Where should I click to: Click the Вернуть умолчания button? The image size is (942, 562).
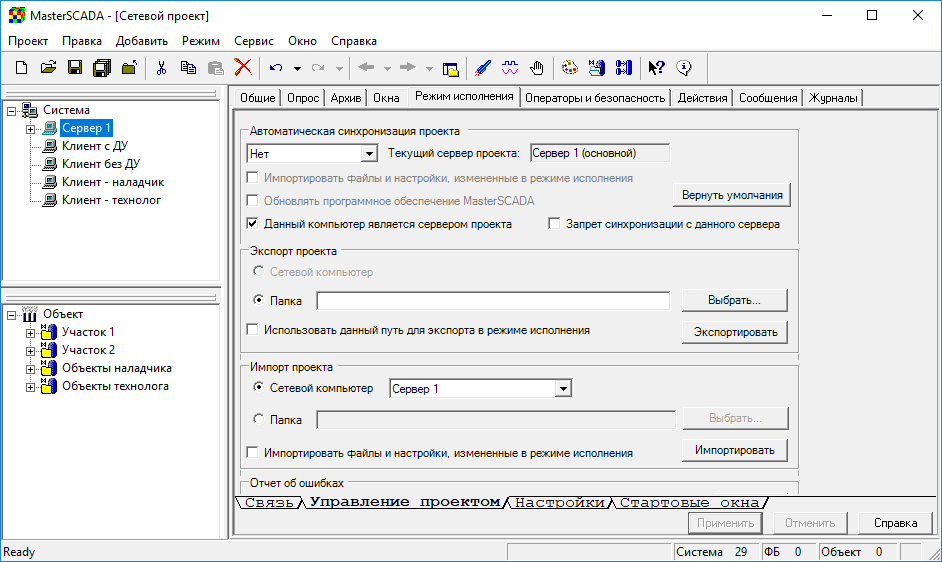(732, 195)
